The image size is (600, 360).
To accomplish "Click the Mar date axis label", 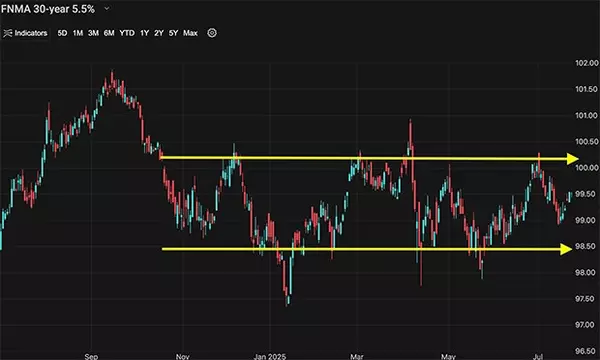I will (357, 357).
